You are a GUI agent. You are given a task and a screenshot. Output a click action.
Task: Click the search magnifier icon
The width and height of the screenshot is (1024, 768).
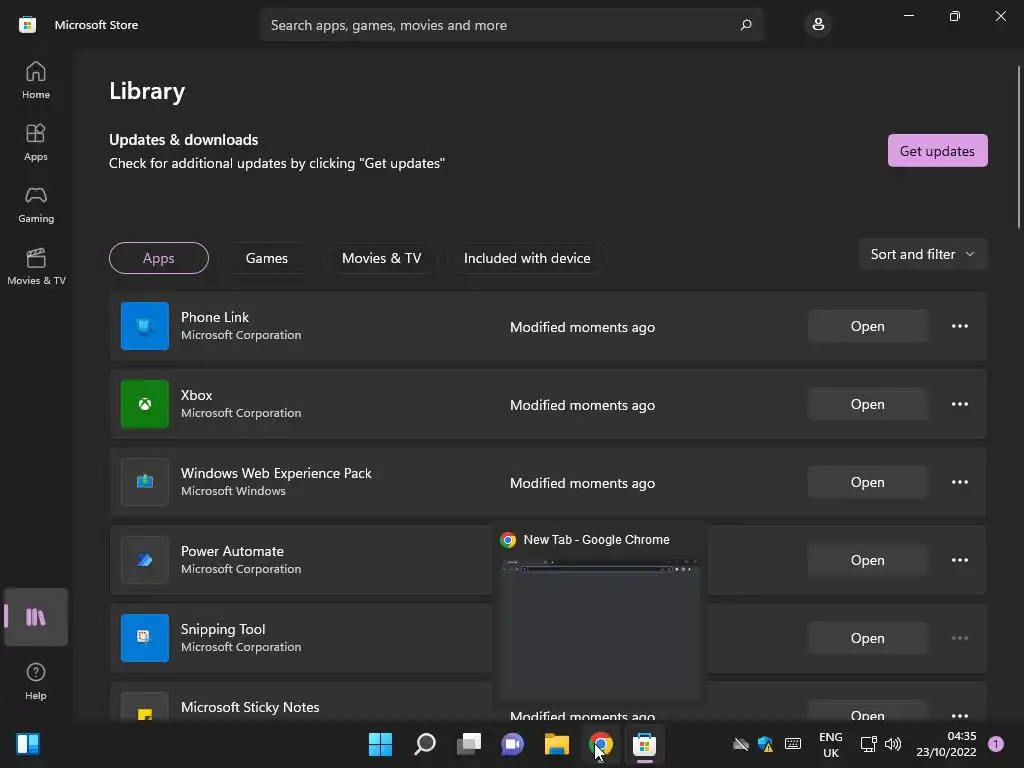pyautogui.click(x=746, y=25)
